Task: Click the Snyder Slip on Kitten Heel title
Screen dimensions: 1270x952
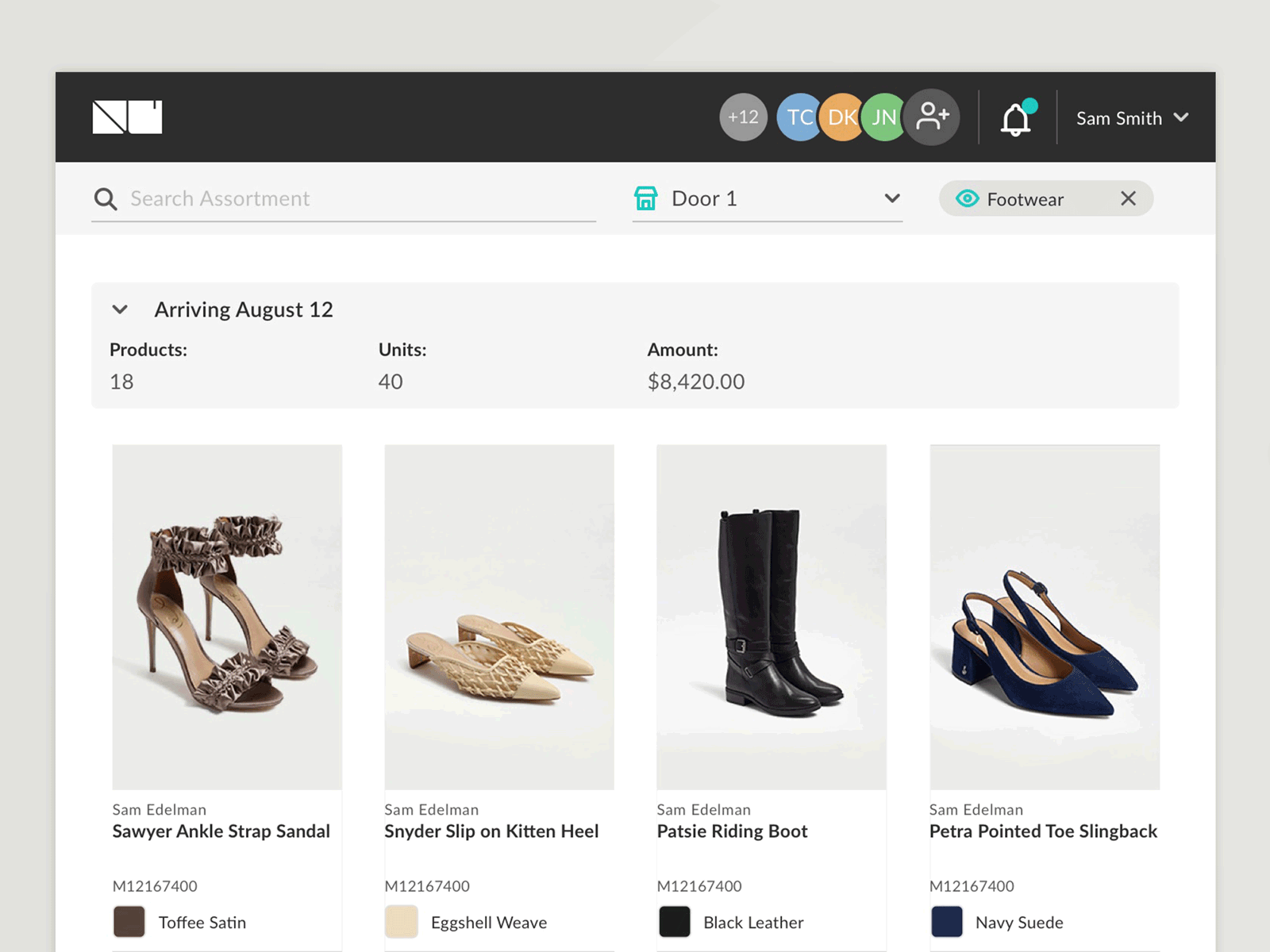Action: [492, 831]
